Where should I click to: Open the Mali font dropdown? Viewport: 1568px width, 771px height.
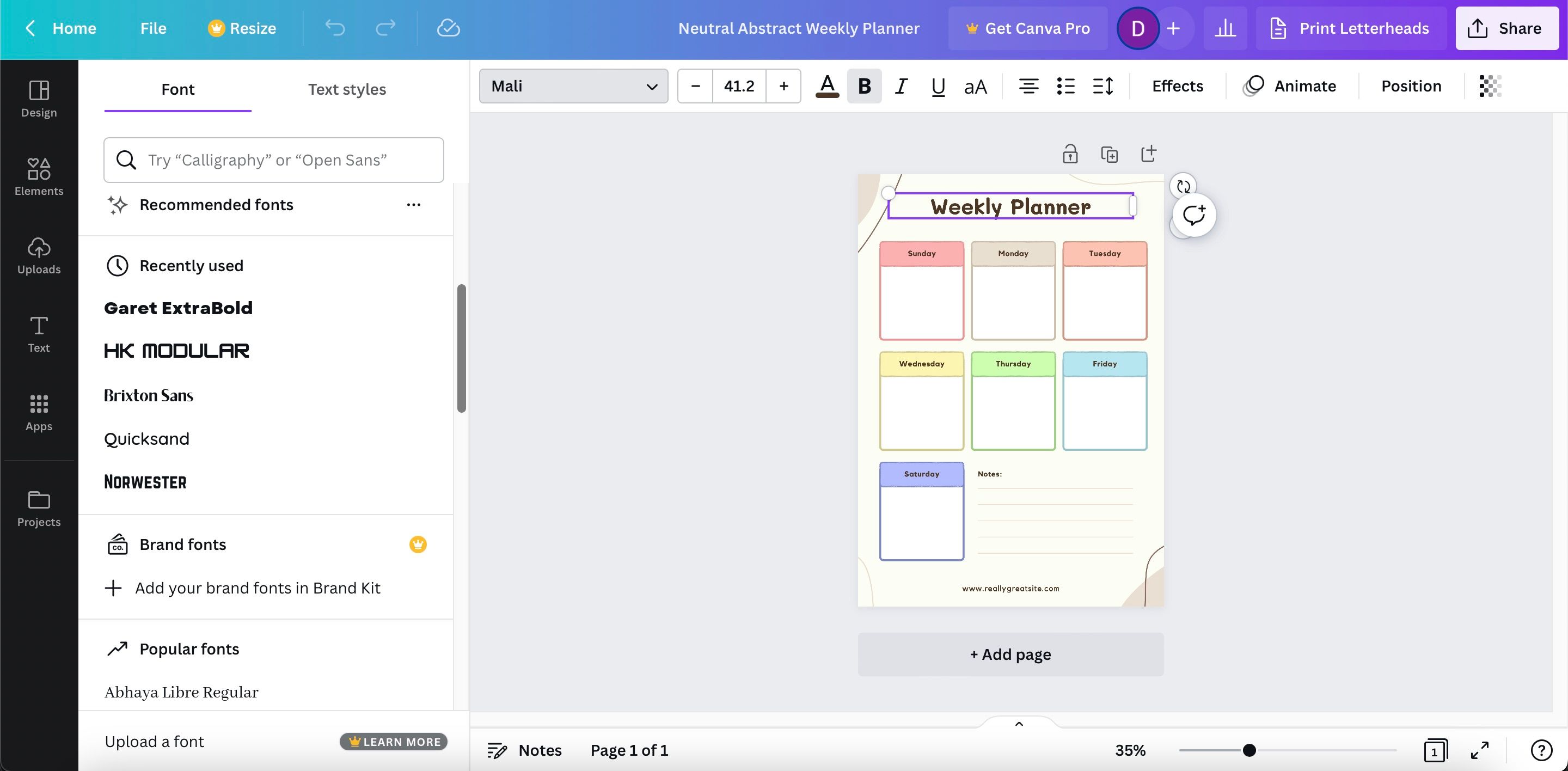point(573,87)
